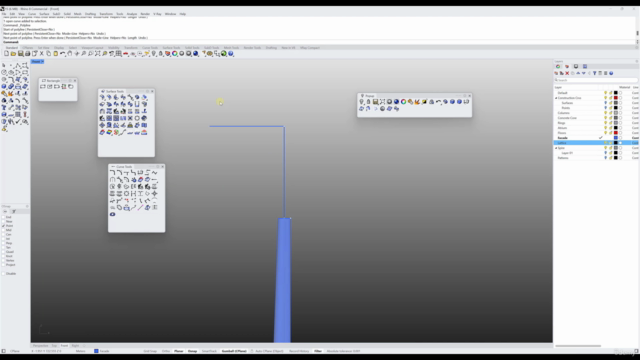The width and height of the screenshot is (640, 360).
Task: Open the Transform menu
Action: click(x=106, y=14)
